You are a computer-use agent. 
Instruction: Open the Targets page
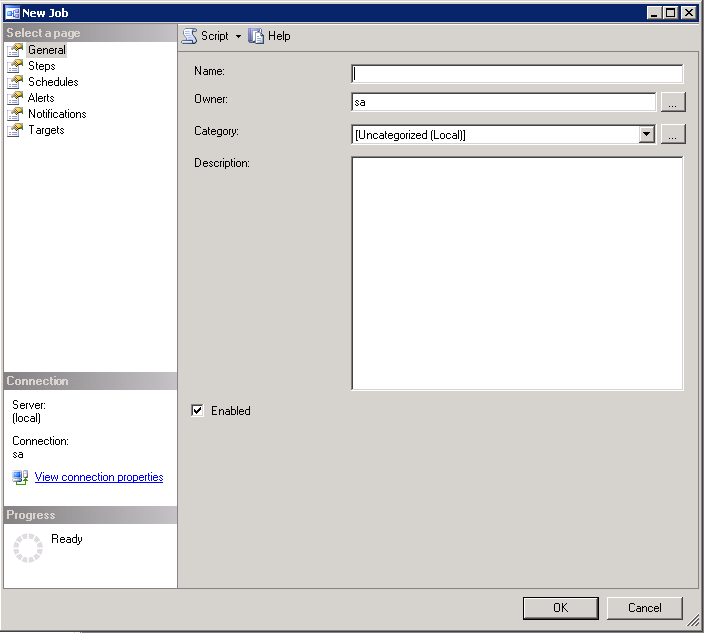(x=46, y=130)
